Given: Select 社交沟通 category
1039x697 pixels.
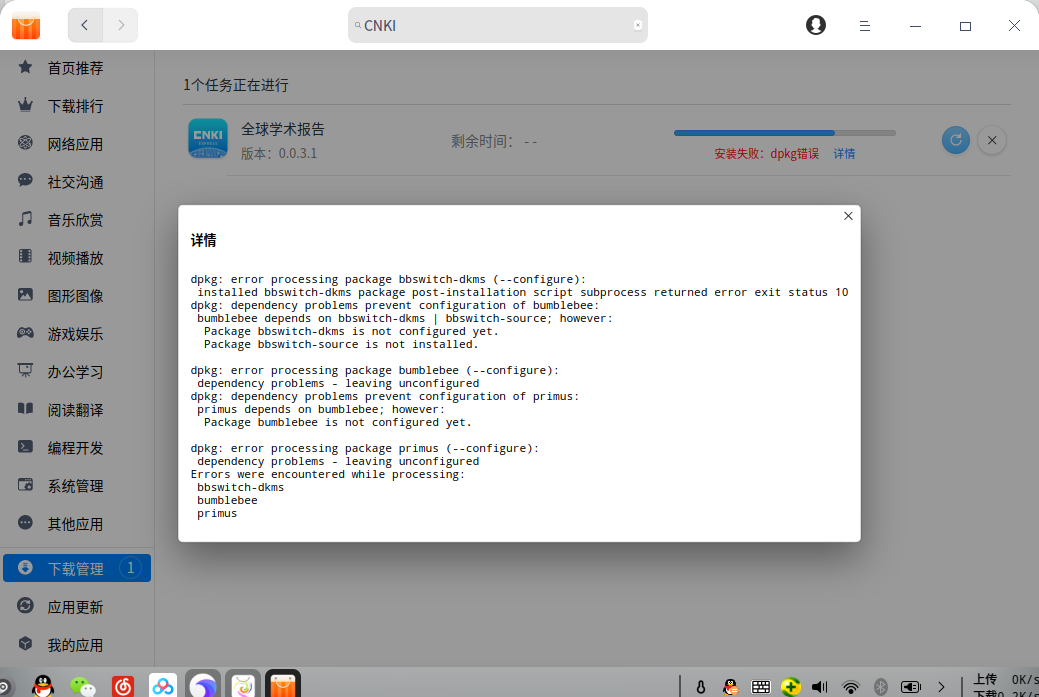Looking at the screenshot, I should pos(77,182).
